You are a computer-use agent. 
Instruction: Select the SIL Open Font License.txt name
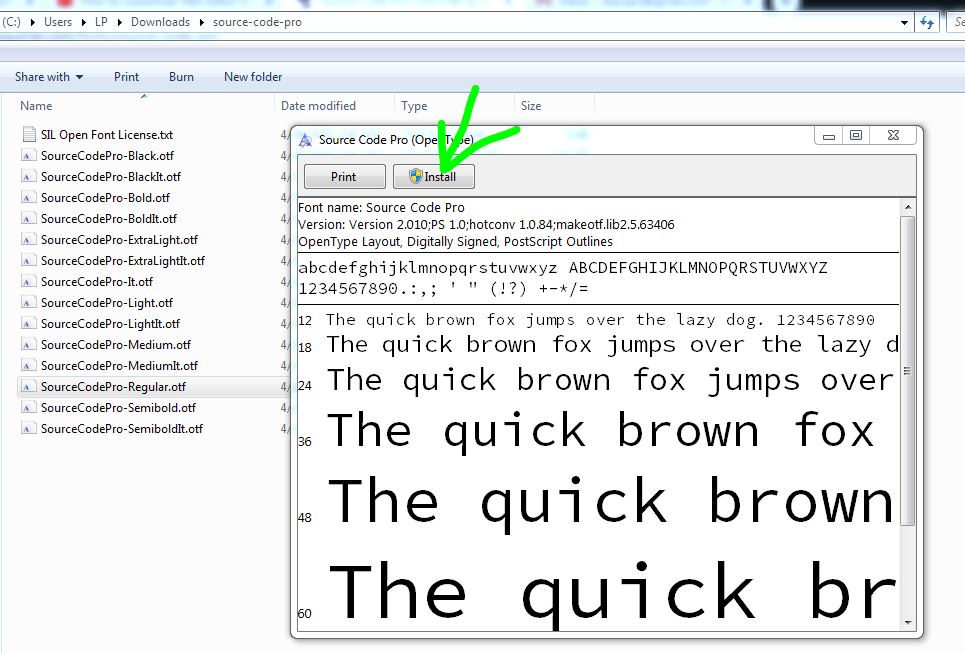(106, 135)
